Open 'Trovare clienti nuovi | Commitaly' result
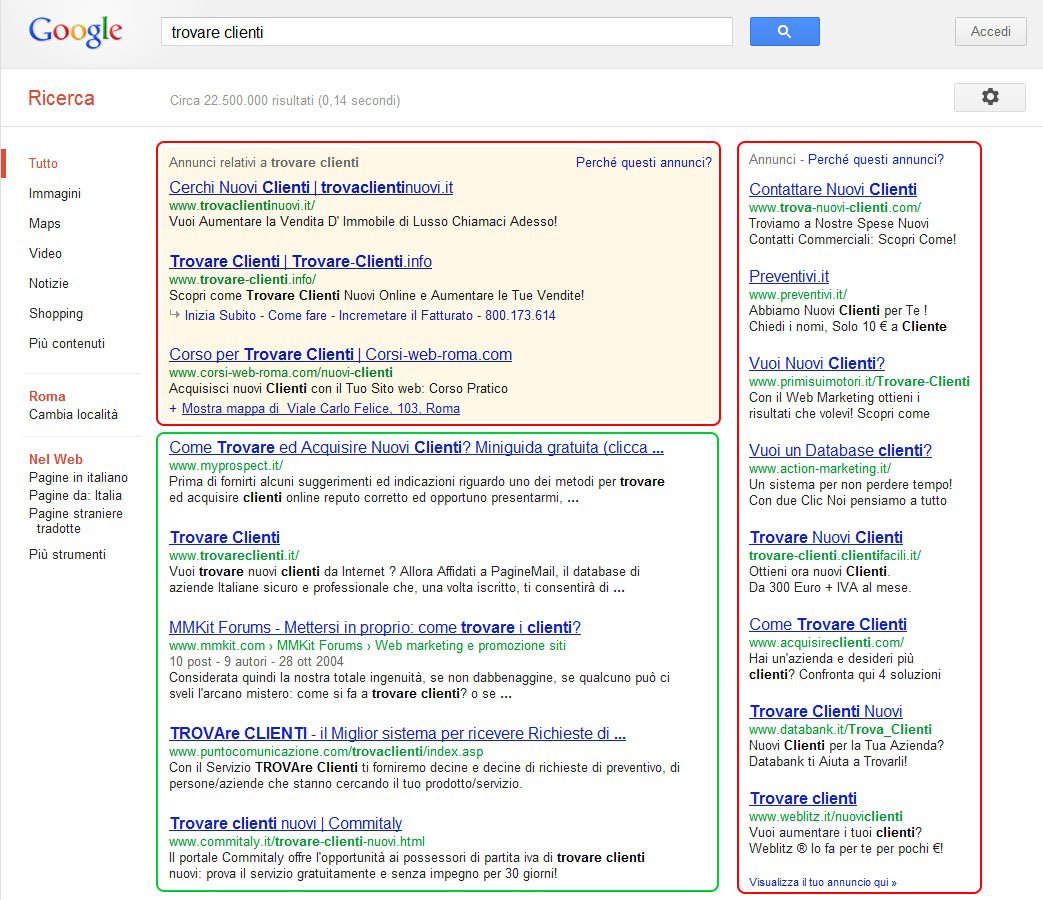The width and height of the screenshot is (1043, 900). point(286,824)
